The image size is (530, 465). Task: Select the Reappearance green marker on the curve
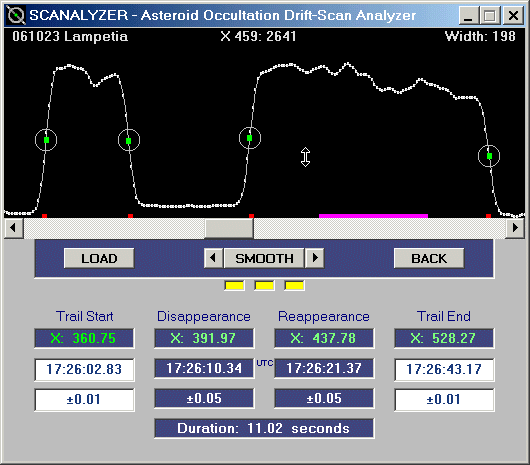point(249,138)
